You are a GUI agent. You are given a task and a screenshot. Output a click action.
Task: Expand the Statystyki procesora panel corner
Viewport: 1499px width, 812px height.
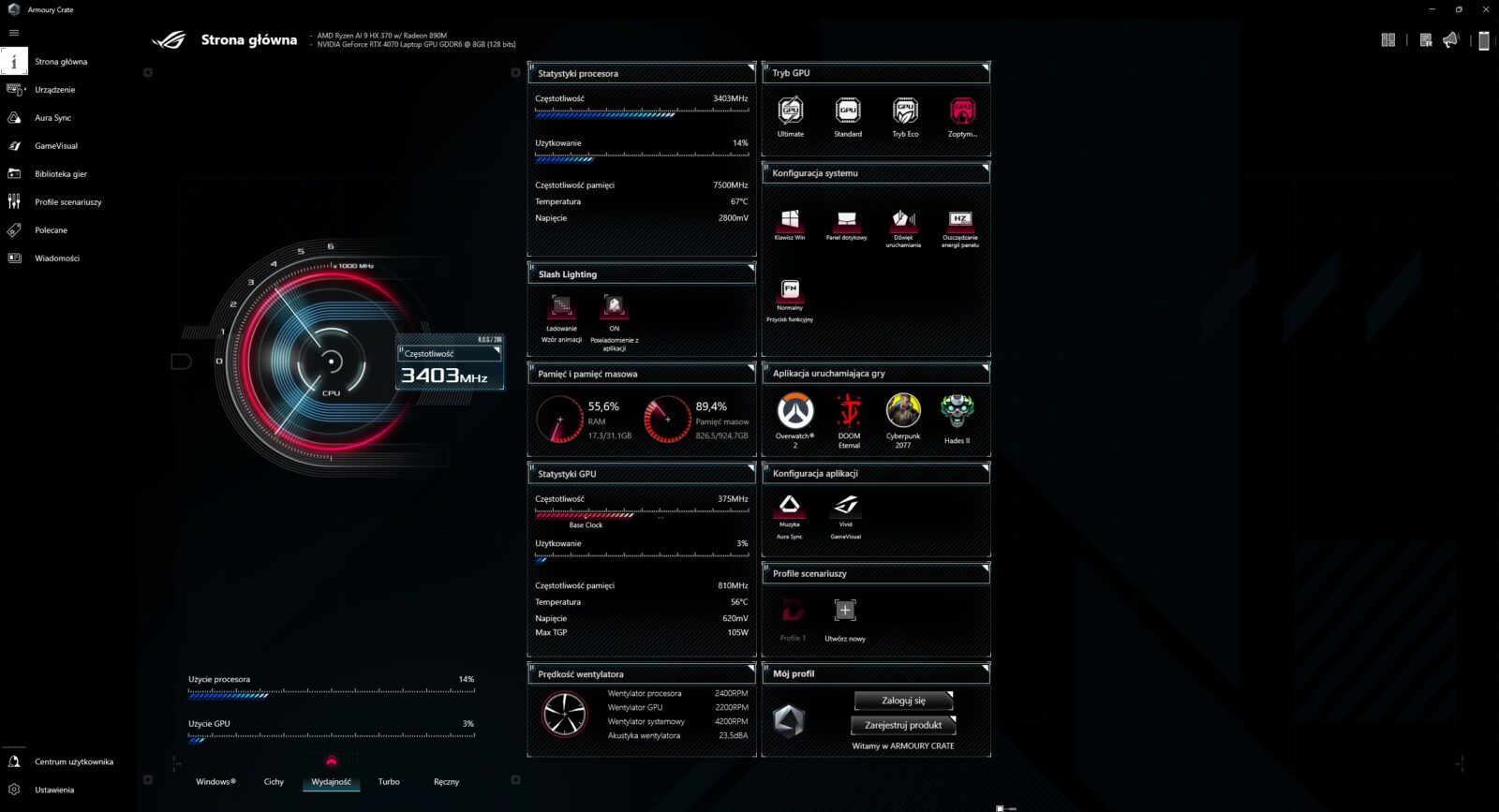(750, 67)
